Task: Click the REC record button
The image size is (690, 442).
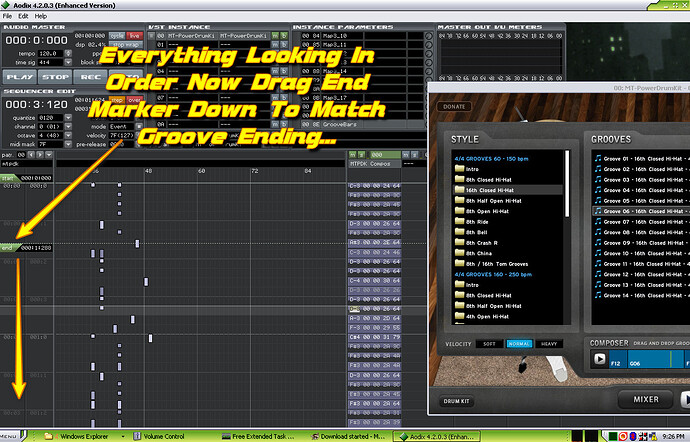Action: tap(89, 75)
